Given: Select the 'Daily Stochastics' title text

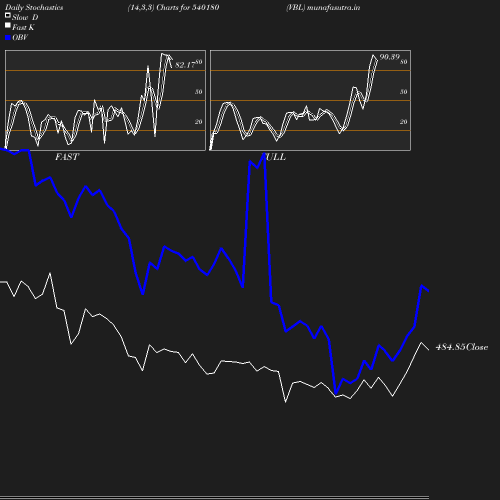Looking at the screenshot, I should [34, 7].
